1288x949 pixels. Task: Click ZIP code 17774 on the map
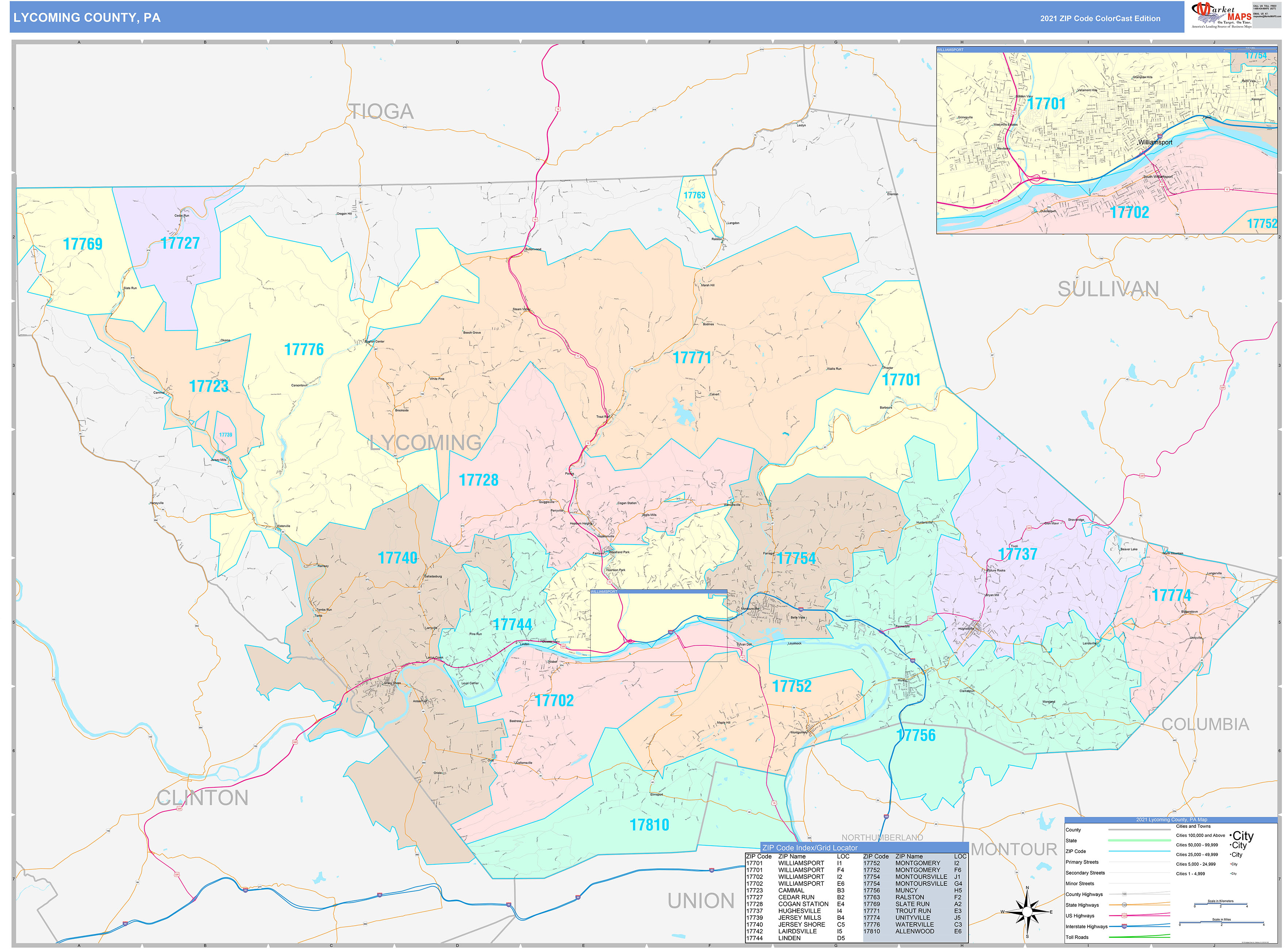coord(1171,595)
